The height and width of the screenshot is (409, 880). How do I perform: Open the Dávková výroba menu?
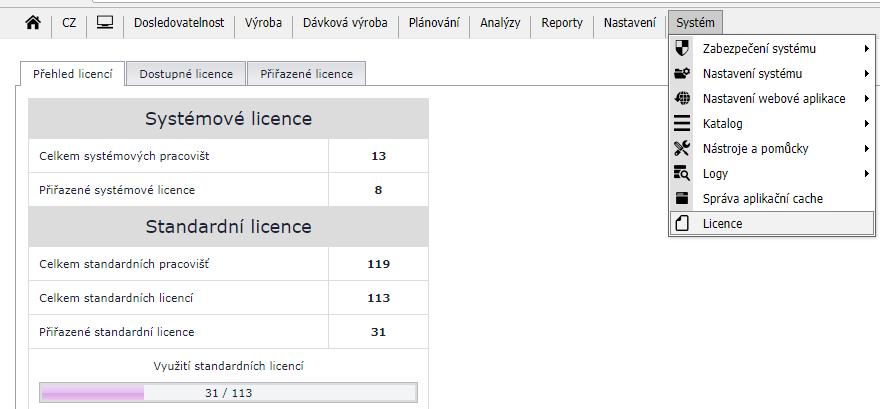(x=345, y=22)
